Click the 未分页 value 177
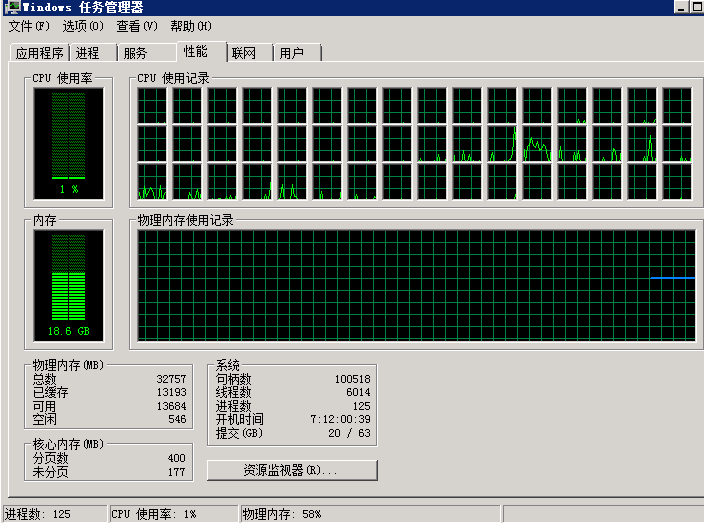Viewport: 704px width, 523px height. [x=176, y=472]
